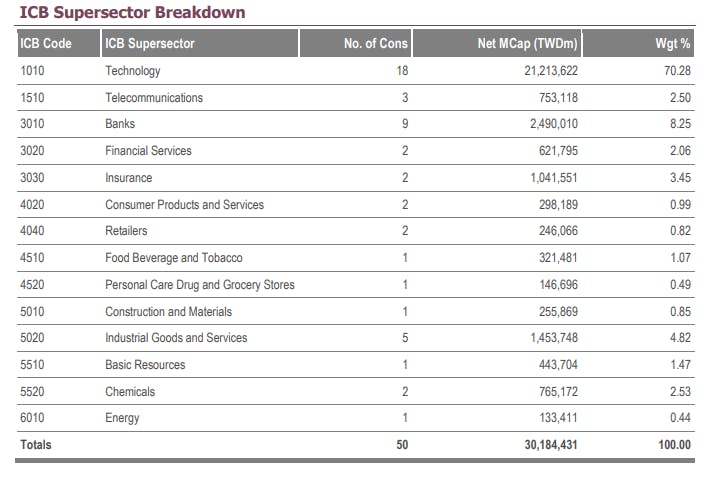706x478 pixels.
Task: Click the ICB Code column header
Action: coord(45,44)
